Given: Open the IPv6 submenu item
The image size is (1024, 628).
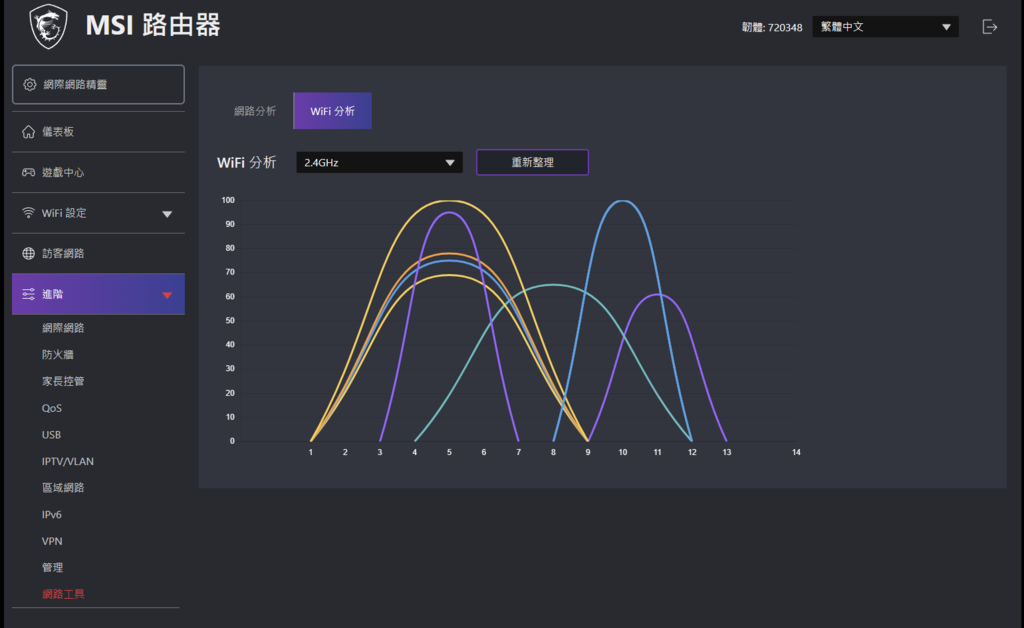Looking at the screenshot, I should (x=52, y=514).
